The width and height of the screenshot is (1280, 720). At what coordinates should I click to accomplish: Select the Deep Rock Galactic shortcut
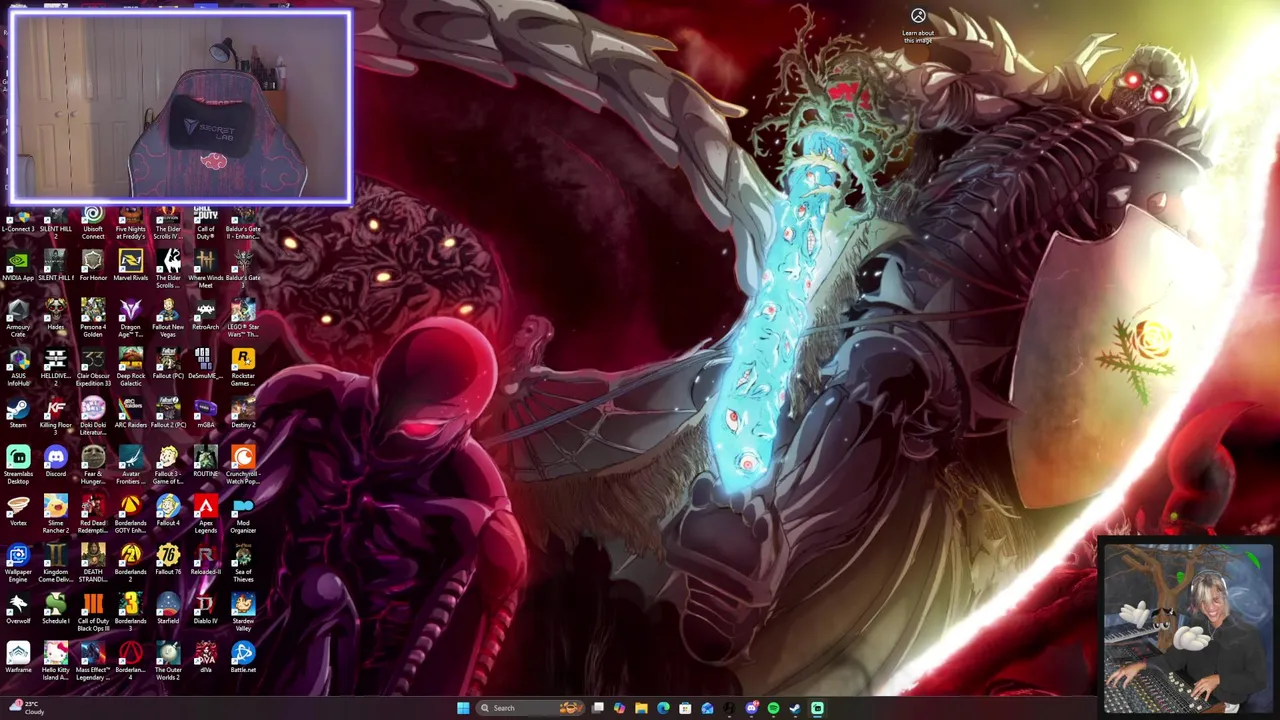click(130, 368)
